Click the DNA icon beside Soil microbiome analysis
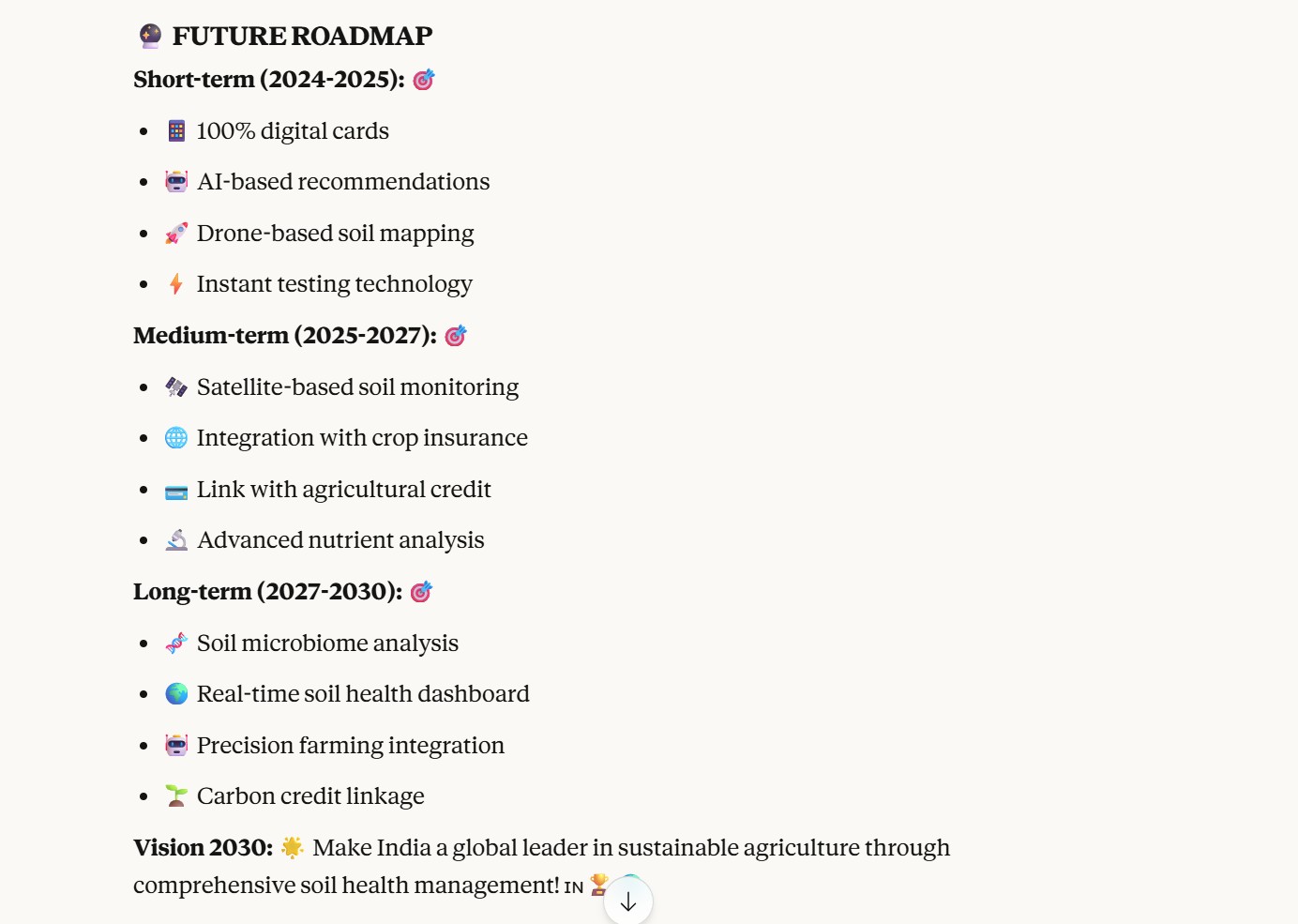1298x924 pixels. pyautogui.click(x=176, y=643)
